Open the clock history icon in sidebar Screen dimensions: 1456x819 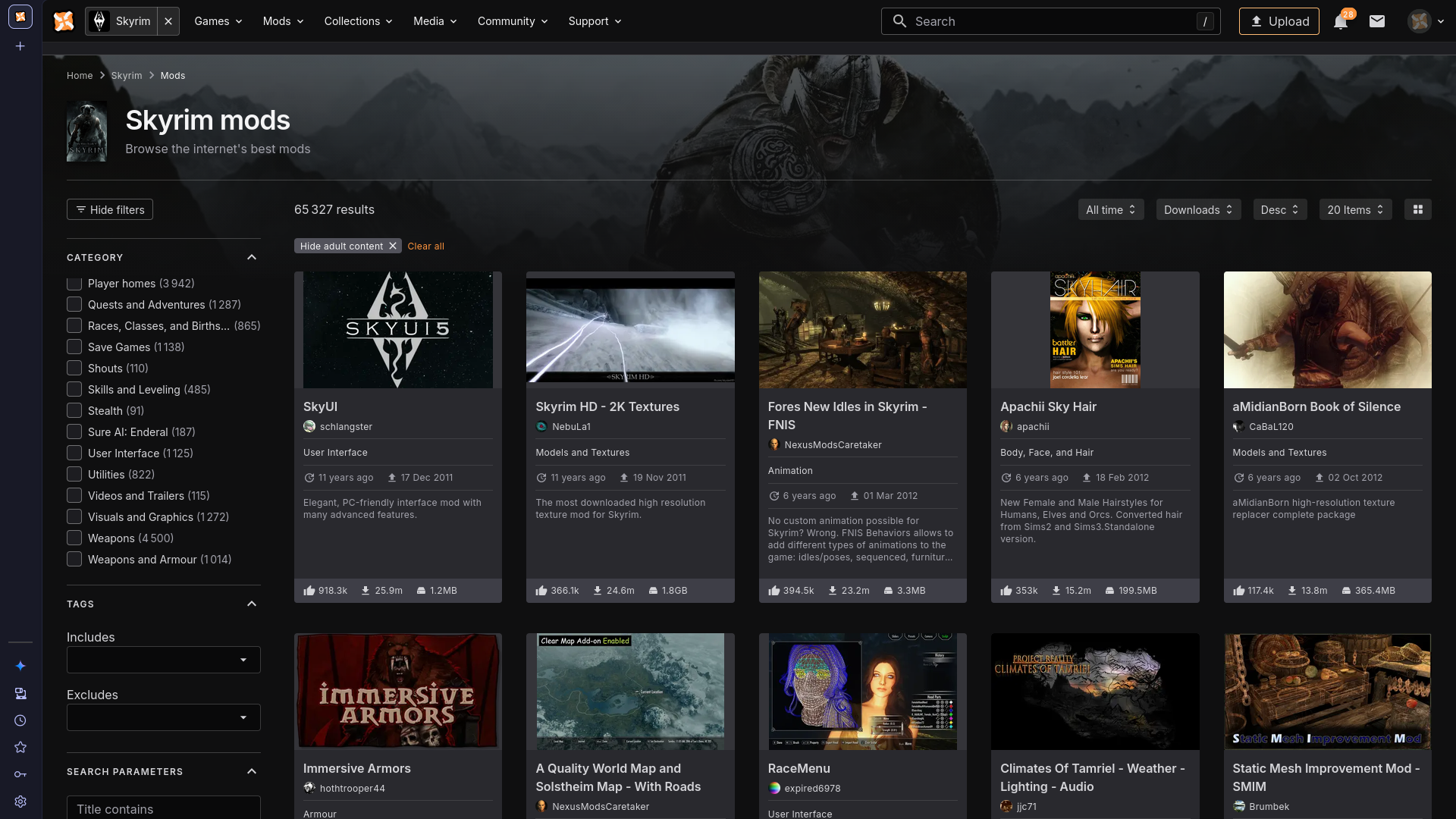pyautogui.click(x=20, y=720)
